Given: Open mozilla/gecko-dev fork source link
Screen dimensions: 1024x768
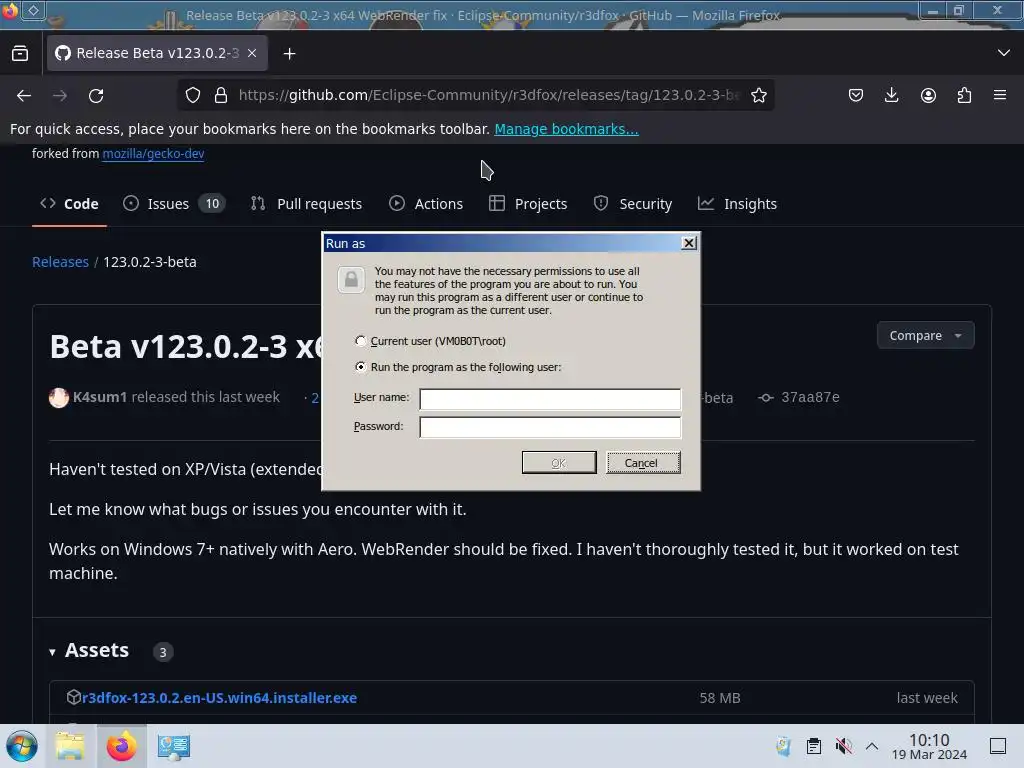Looking at the screenshot, I should coord(153,153).
